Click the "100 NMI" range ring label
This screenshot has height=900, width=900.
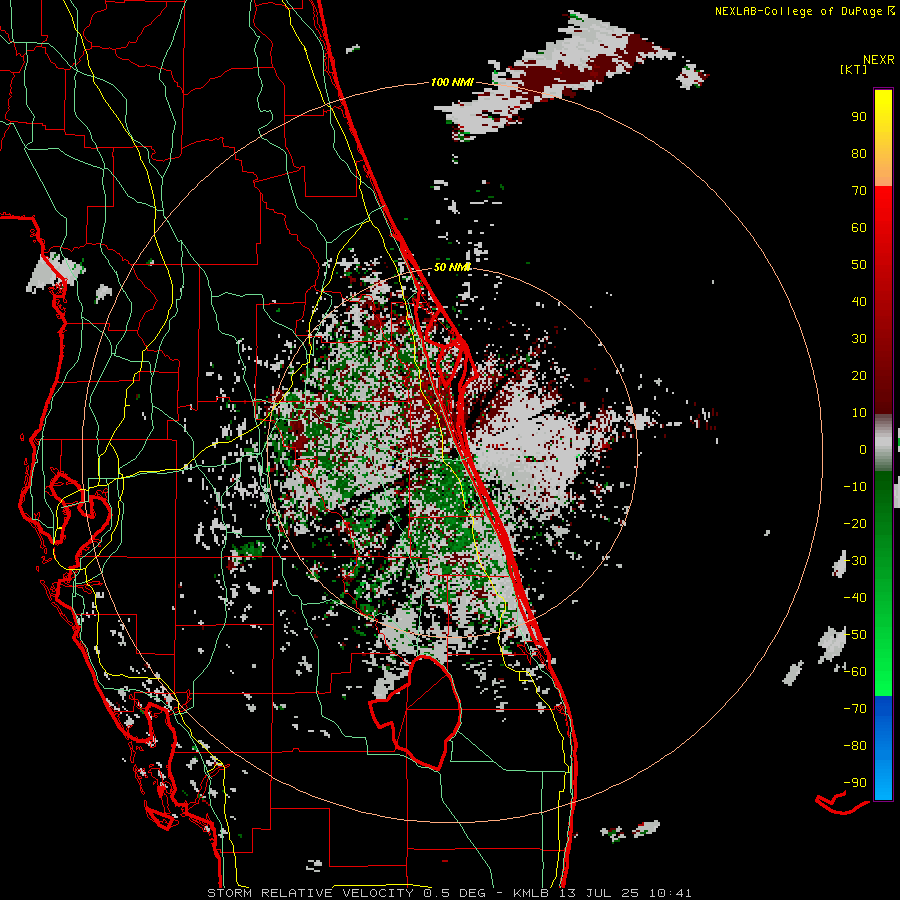[452, 83]
